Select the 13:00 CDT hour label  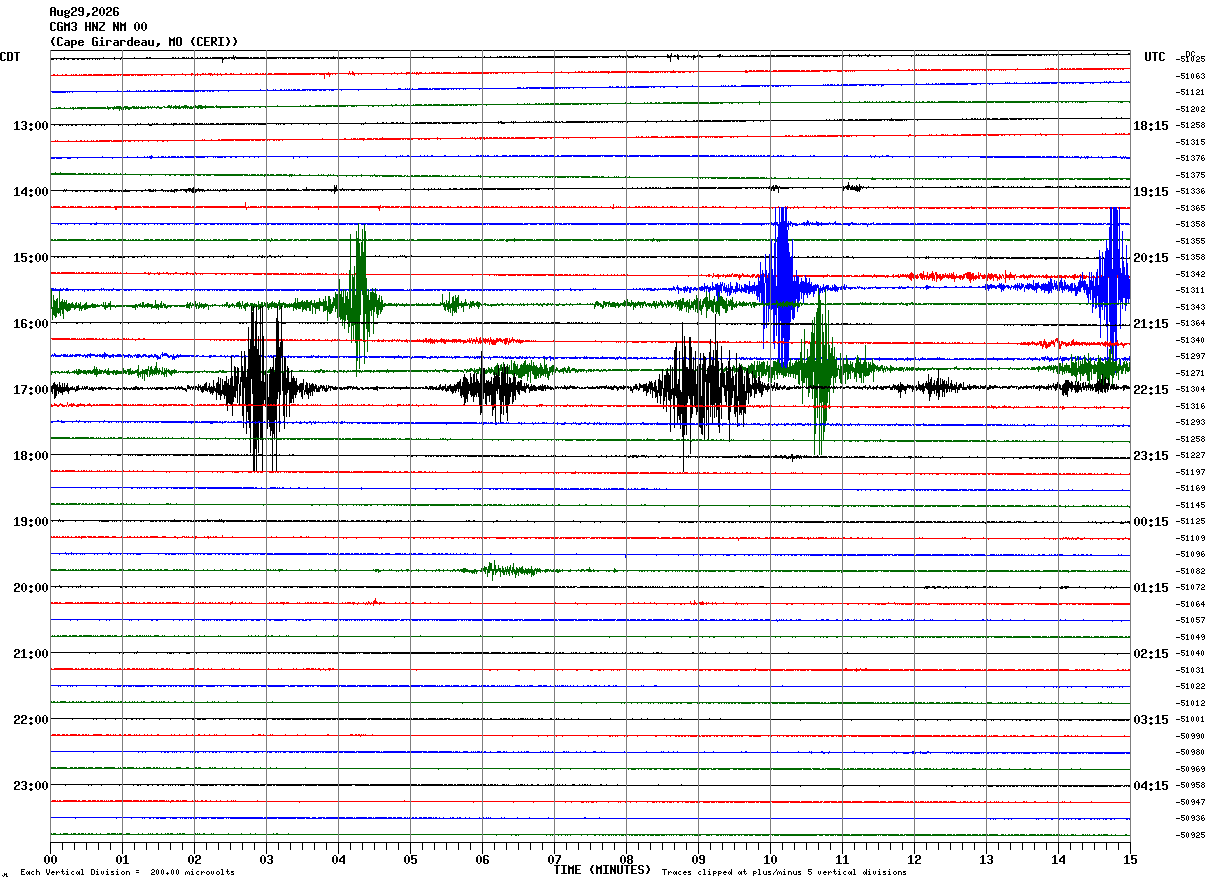[31, 126]
